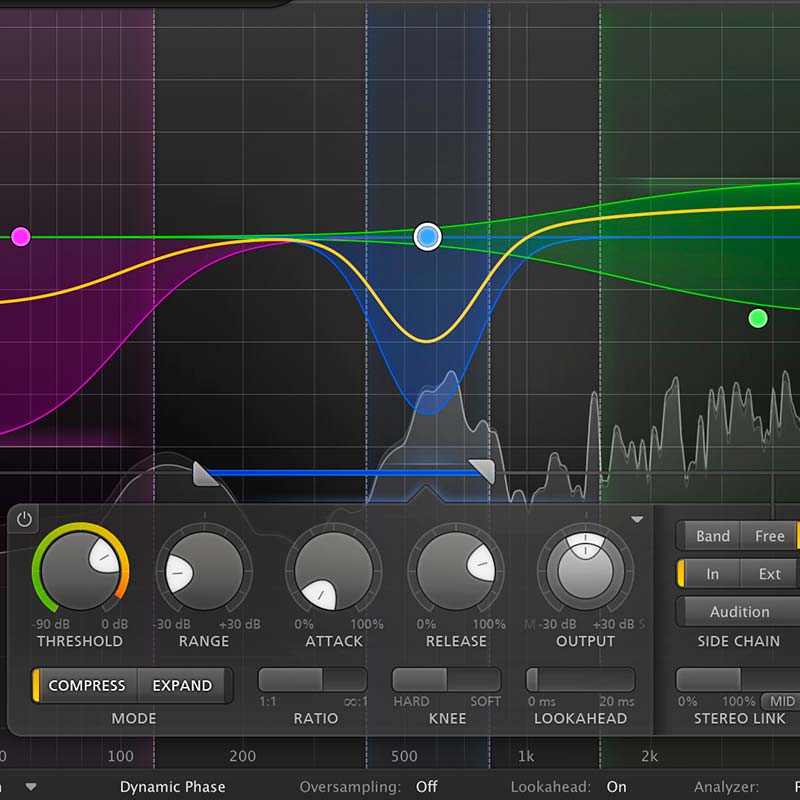Switch mode to Compress
The width and height of the screenshot is (800, 800).
pos(86,685)
